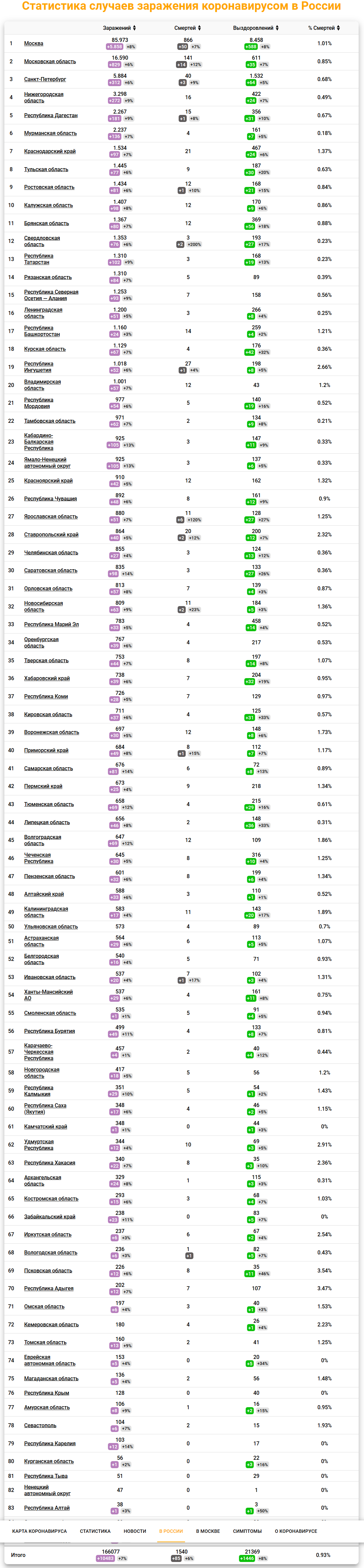Sort table by Смертей column arrows
Image resolution: width=364 pixels, height=1568 pixels.
[x=199, y=28]
